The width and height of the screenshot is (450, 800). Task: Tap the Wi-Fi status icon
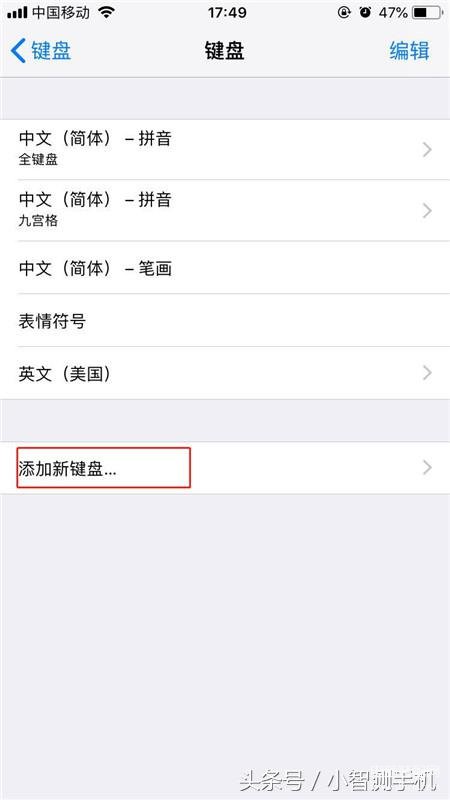106,13
